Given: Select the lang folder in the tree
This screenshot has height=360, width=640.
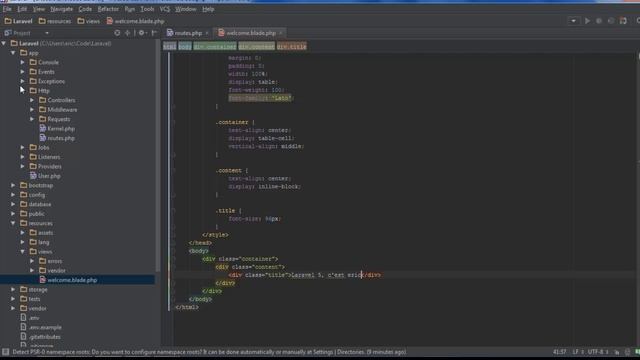Looking at the screenshot, I should pyautogui.click(x=39, y=242).
